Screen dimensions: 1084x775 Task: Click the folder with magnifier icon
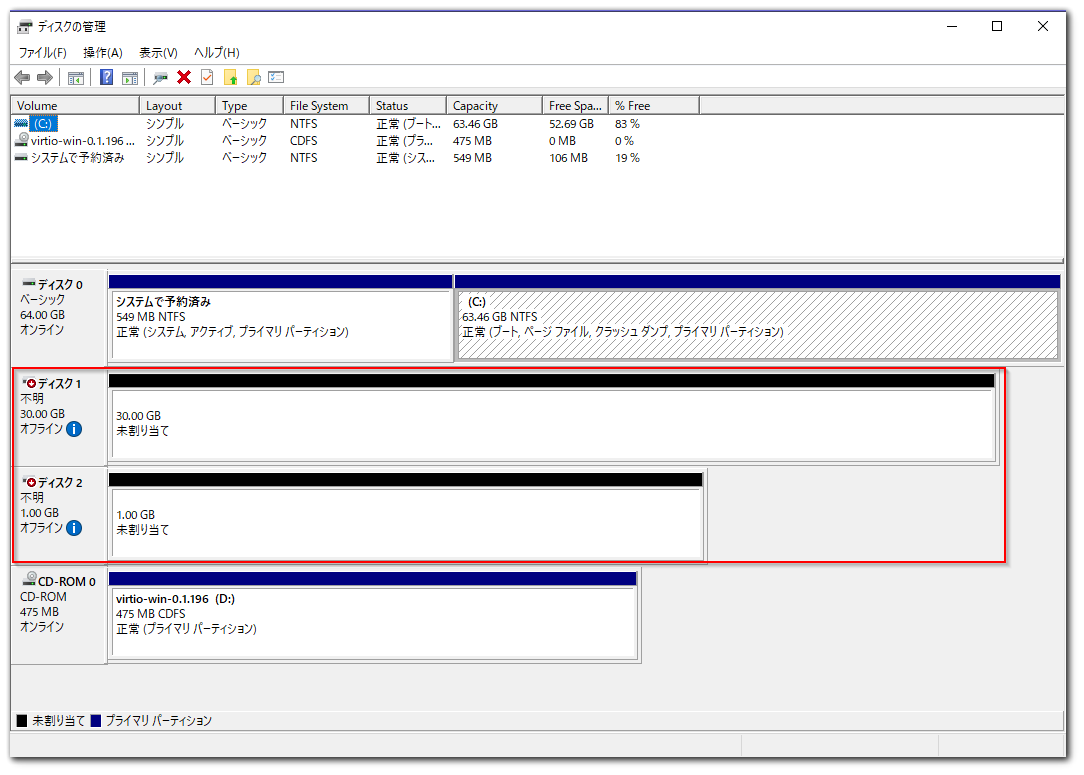tap(254, 77)
